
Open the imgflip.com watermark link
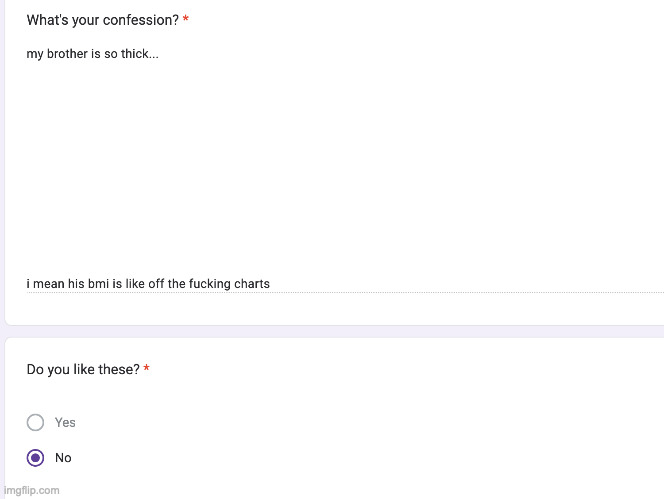pyautogui.click(x=31, y=490)
